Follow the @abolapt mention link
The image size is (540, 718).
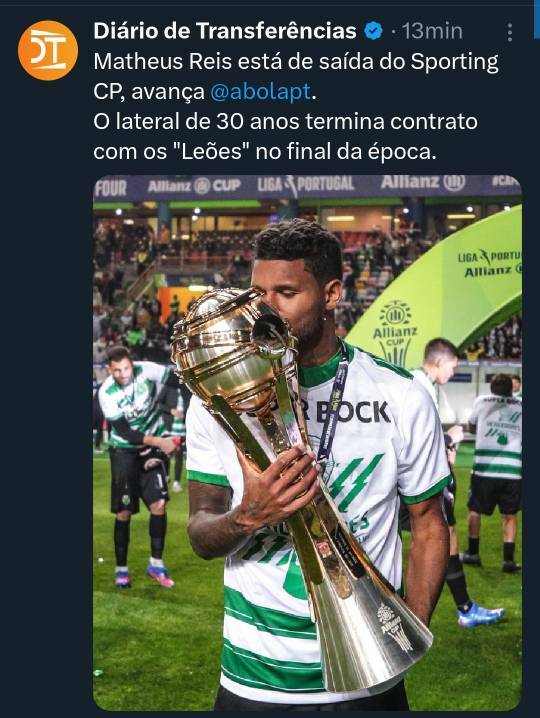pyautogui.click(x=261, y=92)
